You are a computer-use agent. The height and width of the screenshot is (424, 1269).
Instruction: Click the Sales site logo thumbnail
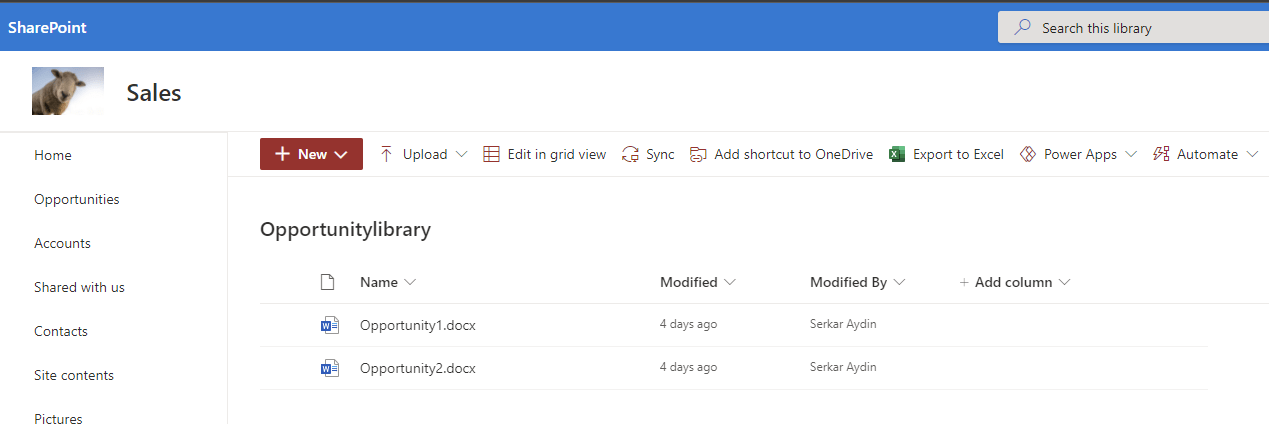[68, 91]
